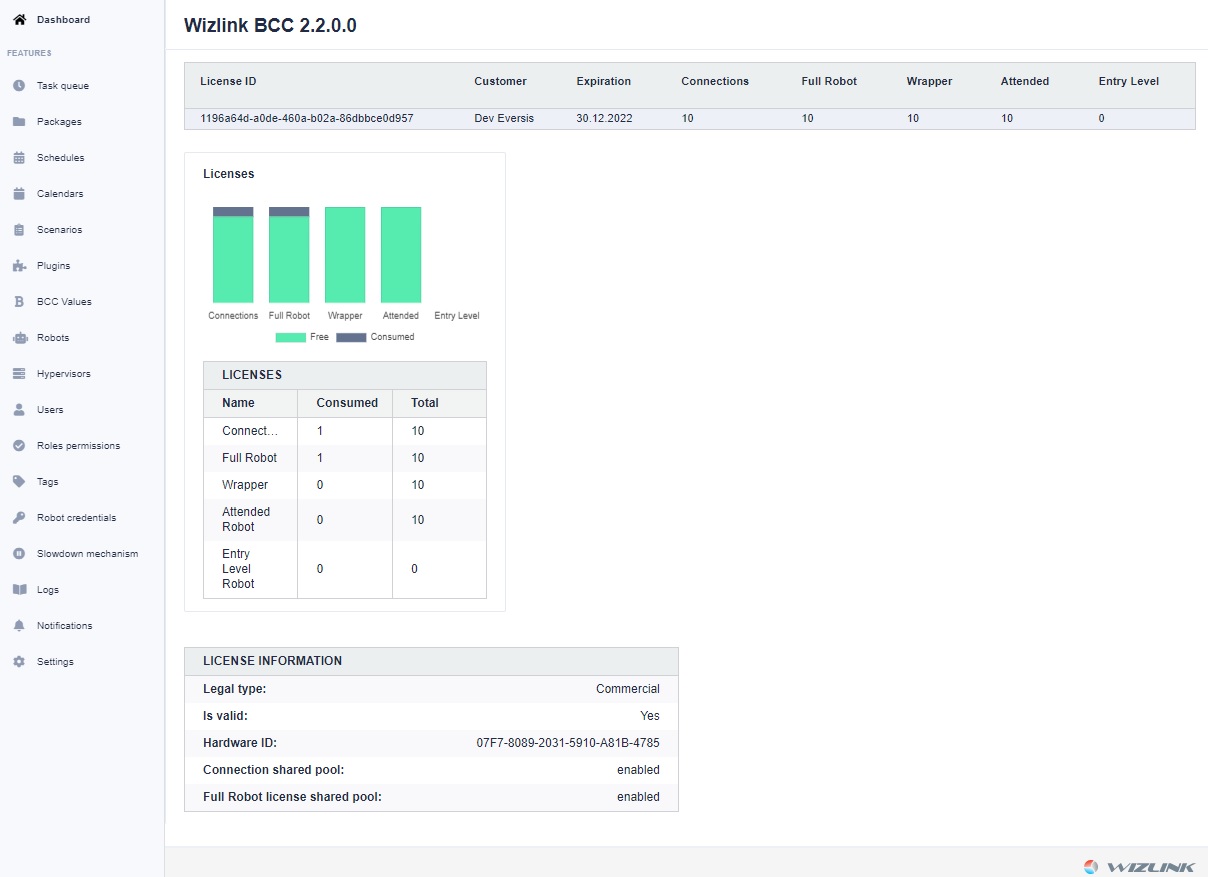Click the Dashboard home icon
1208x877 pixels.
pyautogui.click(x=19, y=19)
